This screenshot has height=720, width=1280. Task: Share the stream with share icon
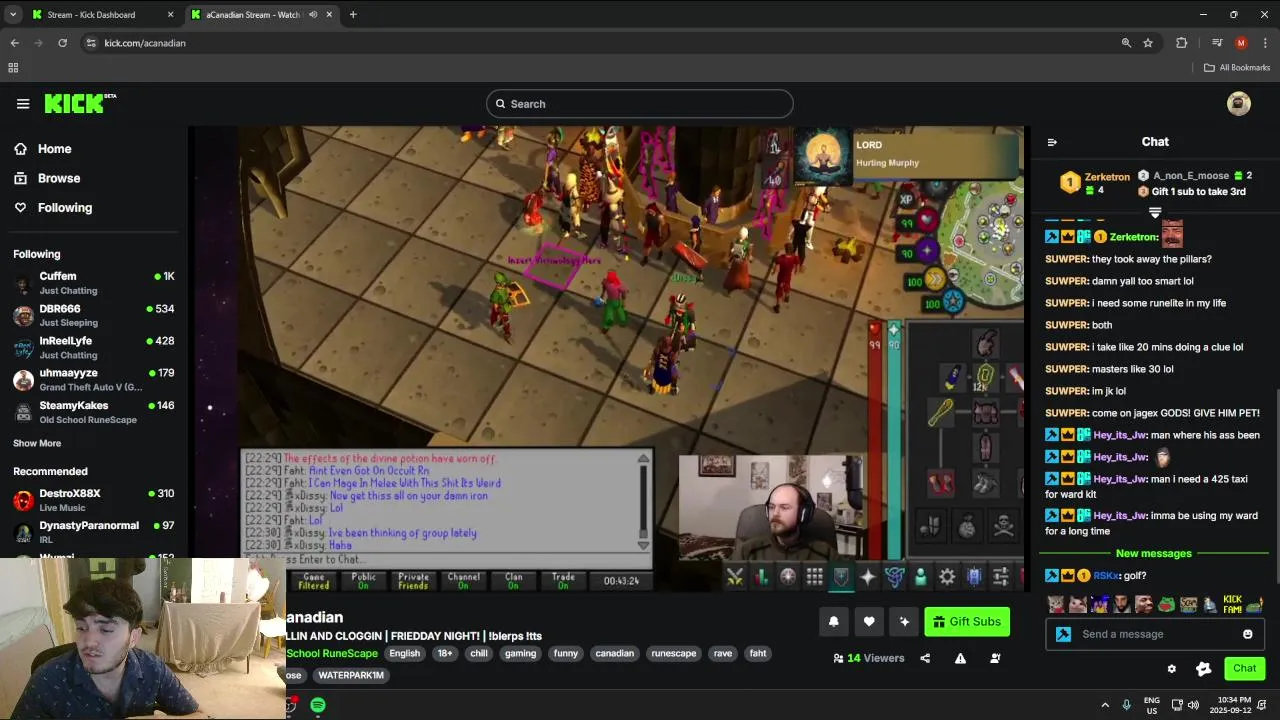coord(925,658)
